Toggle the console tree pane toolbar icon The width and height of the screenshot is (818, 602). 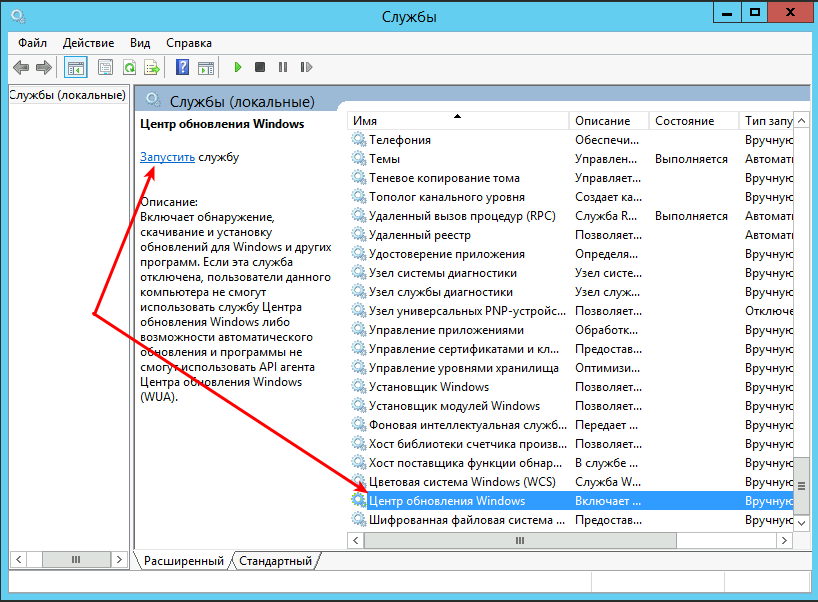(x=76, y=67)
